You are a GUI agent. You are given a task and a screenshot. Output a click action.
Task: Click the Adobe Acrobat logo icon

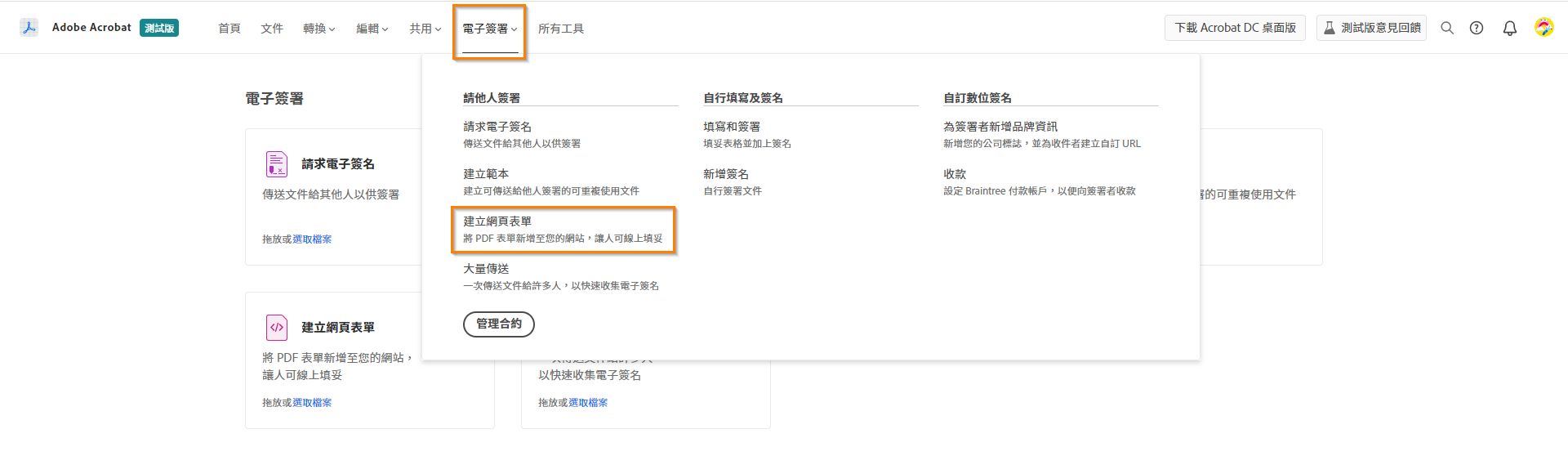click(x=29, y=28)
